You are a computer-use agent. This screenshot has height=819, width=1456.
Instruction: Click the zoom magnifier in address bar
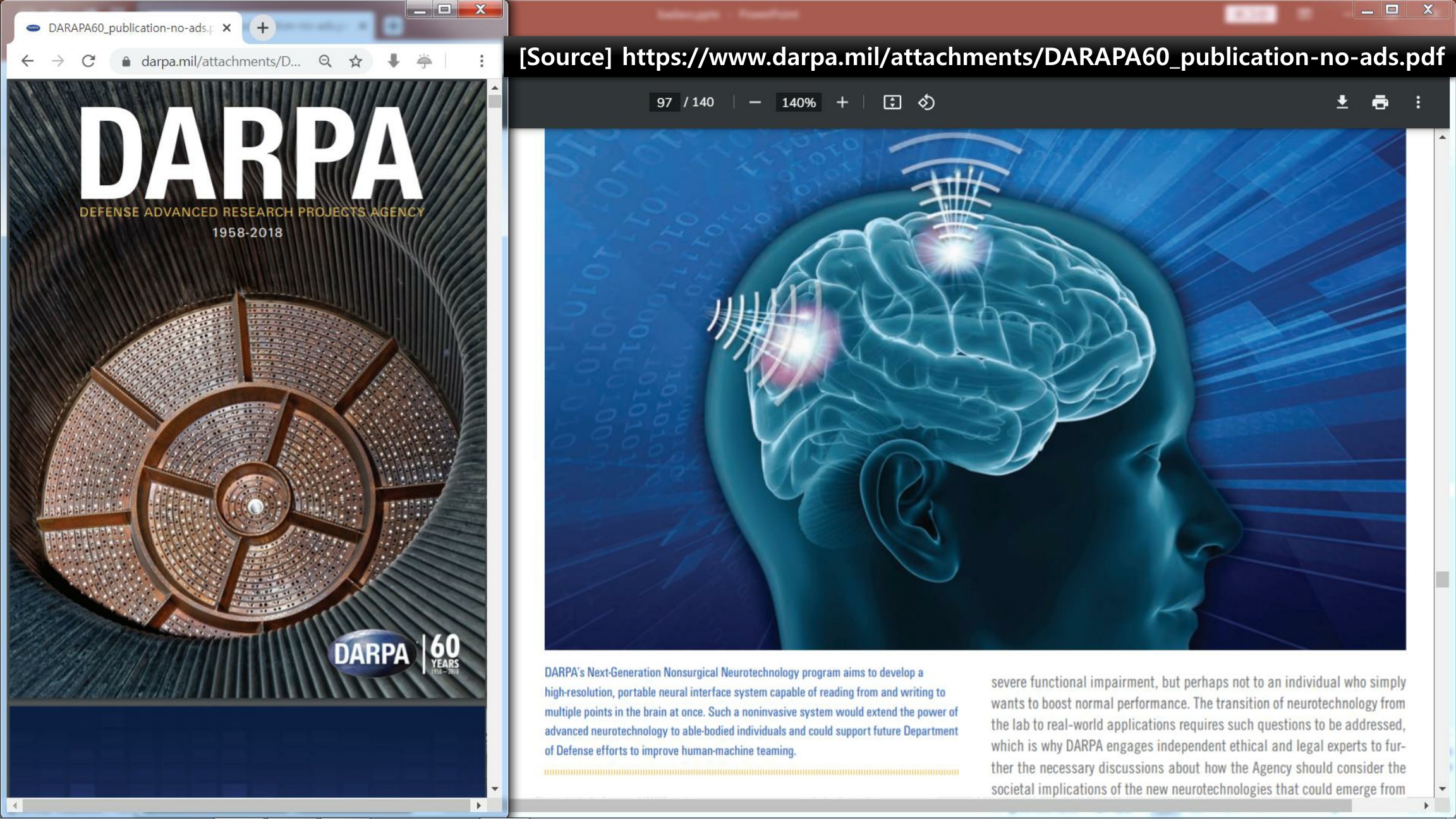pyautogui.click(x=325, y=61)
